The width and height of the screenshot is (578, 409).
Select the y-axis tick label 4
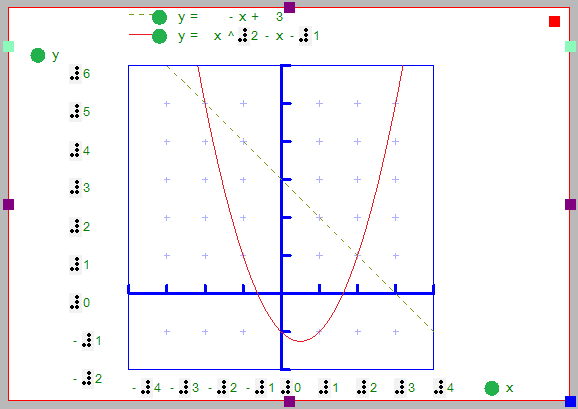(x=80, y=150)
